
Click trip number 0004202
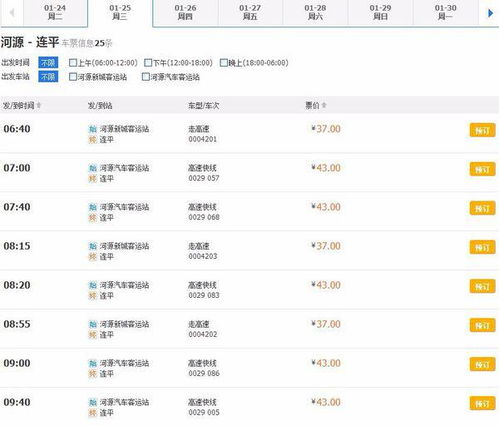203,334
